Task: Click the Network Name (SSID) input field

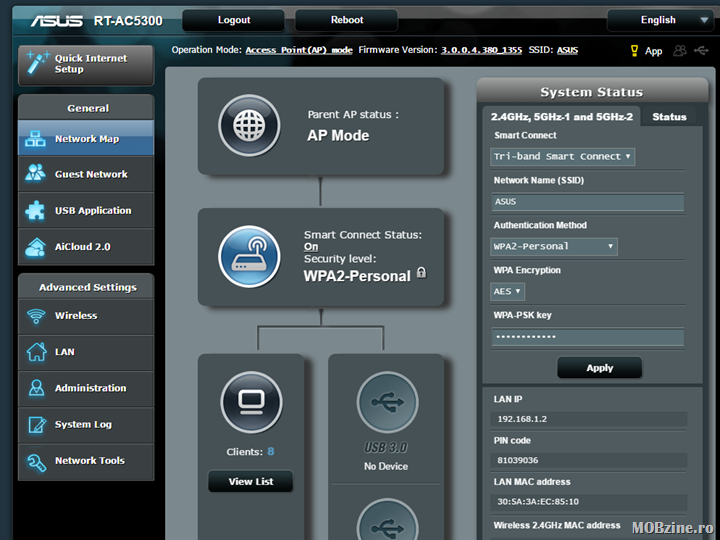Action: [x=587, y=202]
